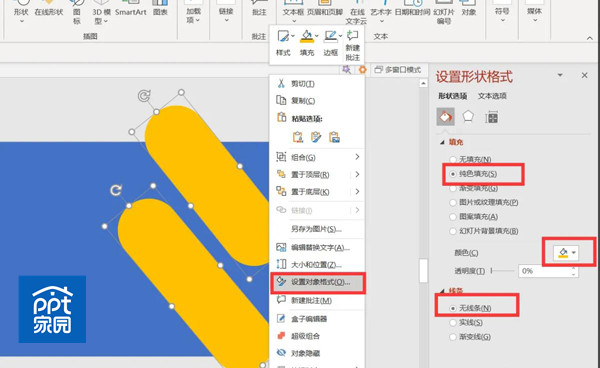Choose 另存为图片(S)... menu entry
The height and width of the screenshot is (368, 600).
point(317,229)
